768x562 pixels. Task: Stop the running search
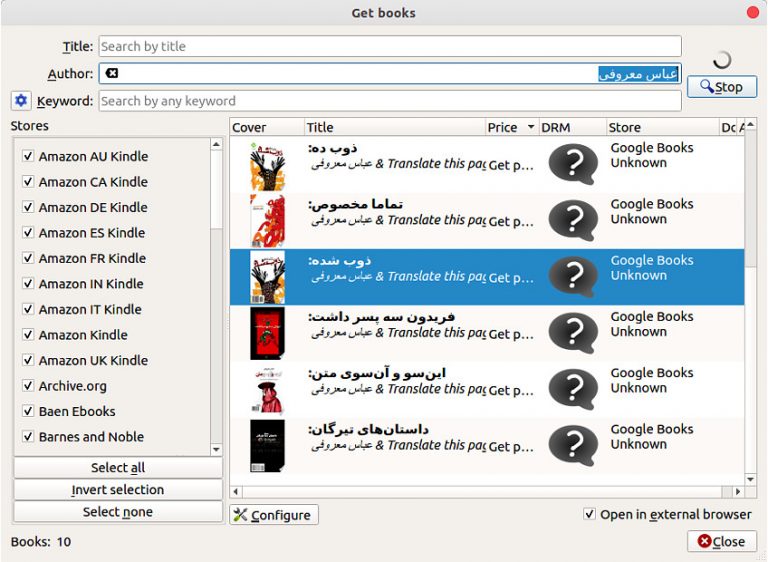click(x=722, y=87)
